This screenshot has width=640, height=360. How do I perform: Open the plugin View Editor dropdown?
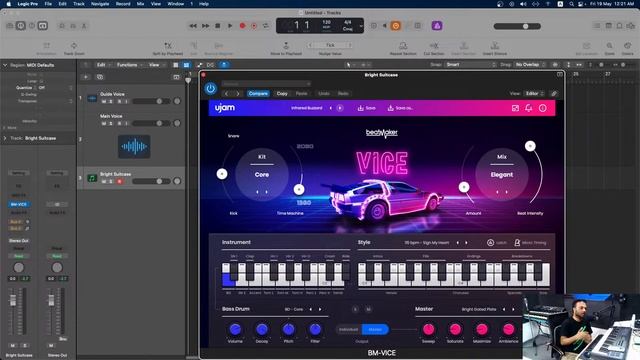click(534, 93)
